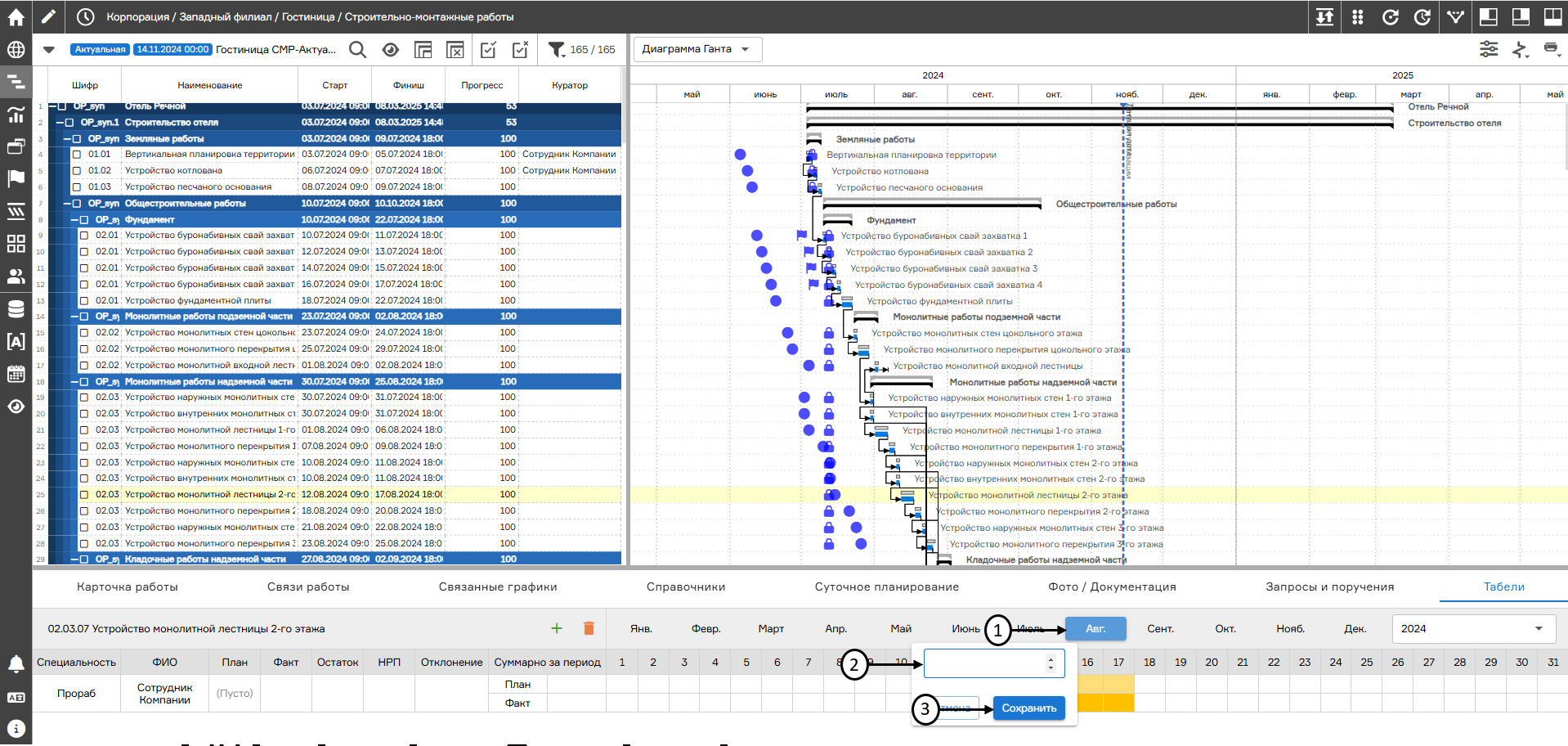The image size is (1568, 746).
Task: Tick checkbox for Земляные работы group
Action: [x=77, y=139]
